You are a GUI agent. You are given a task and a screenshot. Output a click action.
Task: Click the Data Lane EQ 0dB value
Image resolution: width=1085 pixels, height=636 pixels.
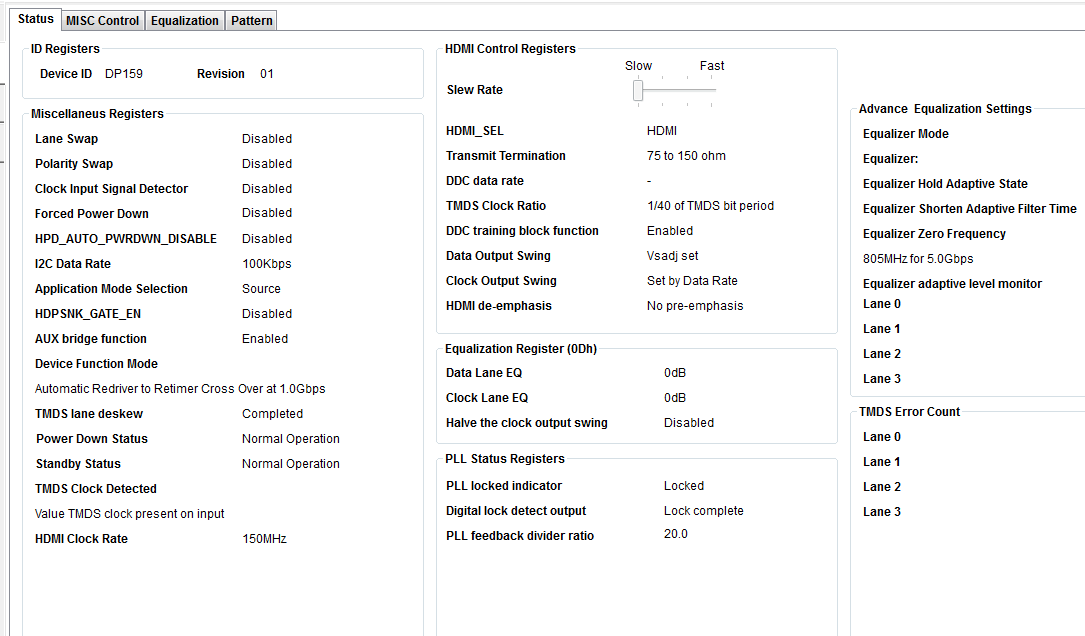tap(675, 373)
